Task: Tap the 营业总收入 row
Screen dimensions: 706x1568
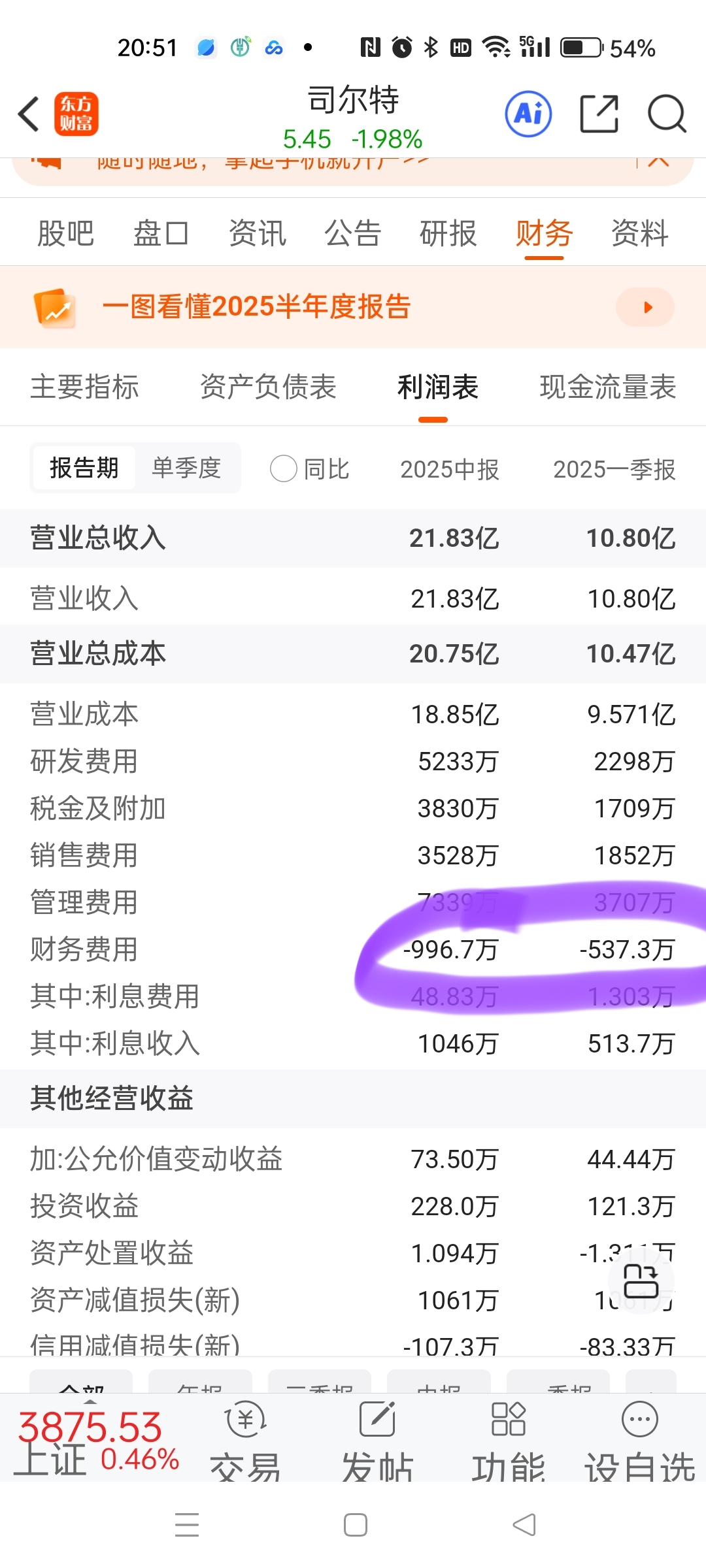Action: (353, 538)
